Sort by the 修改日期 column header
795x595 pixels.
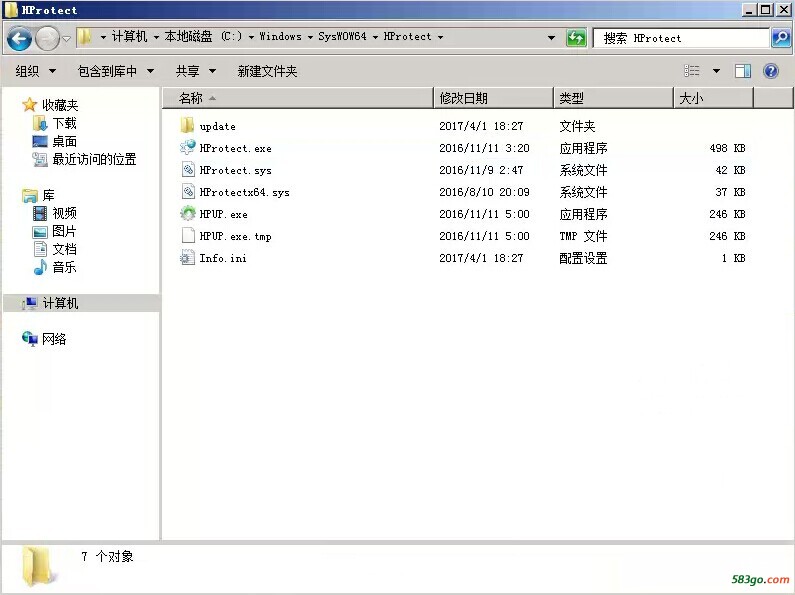(494, 98)
